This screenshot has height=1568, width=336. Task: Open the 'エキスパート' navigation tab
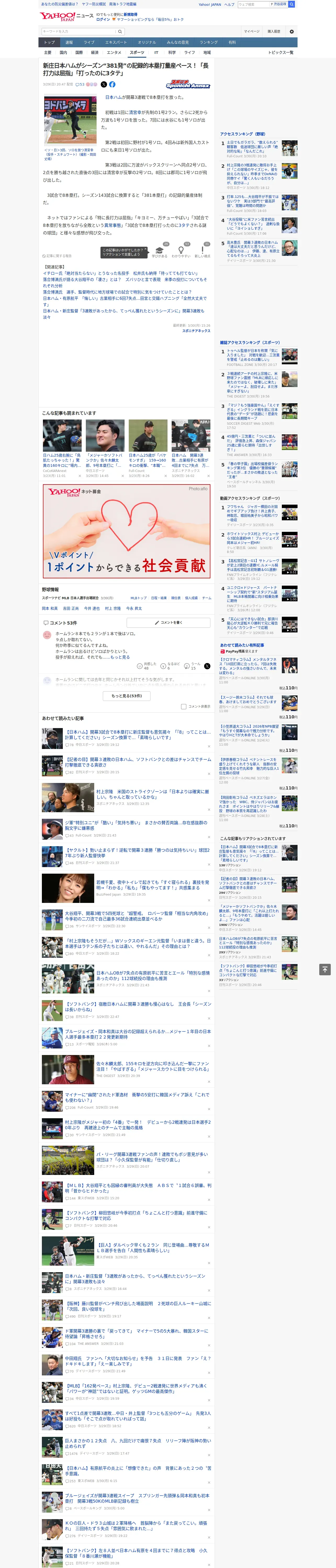point(116,43)
